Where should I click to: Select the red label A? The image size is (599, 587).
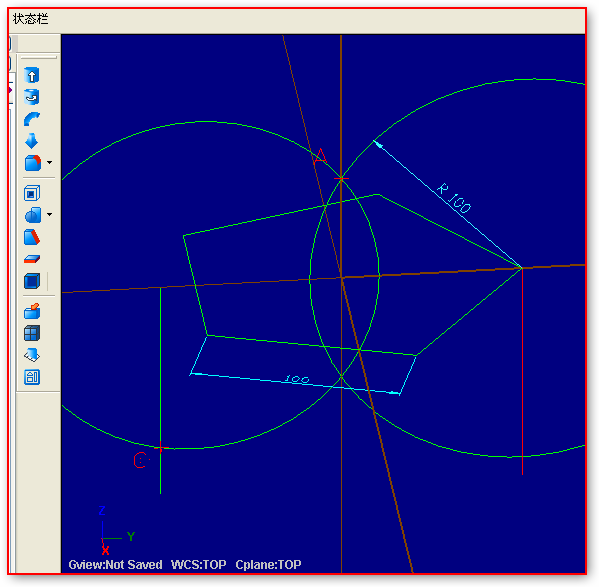point(320,156)
